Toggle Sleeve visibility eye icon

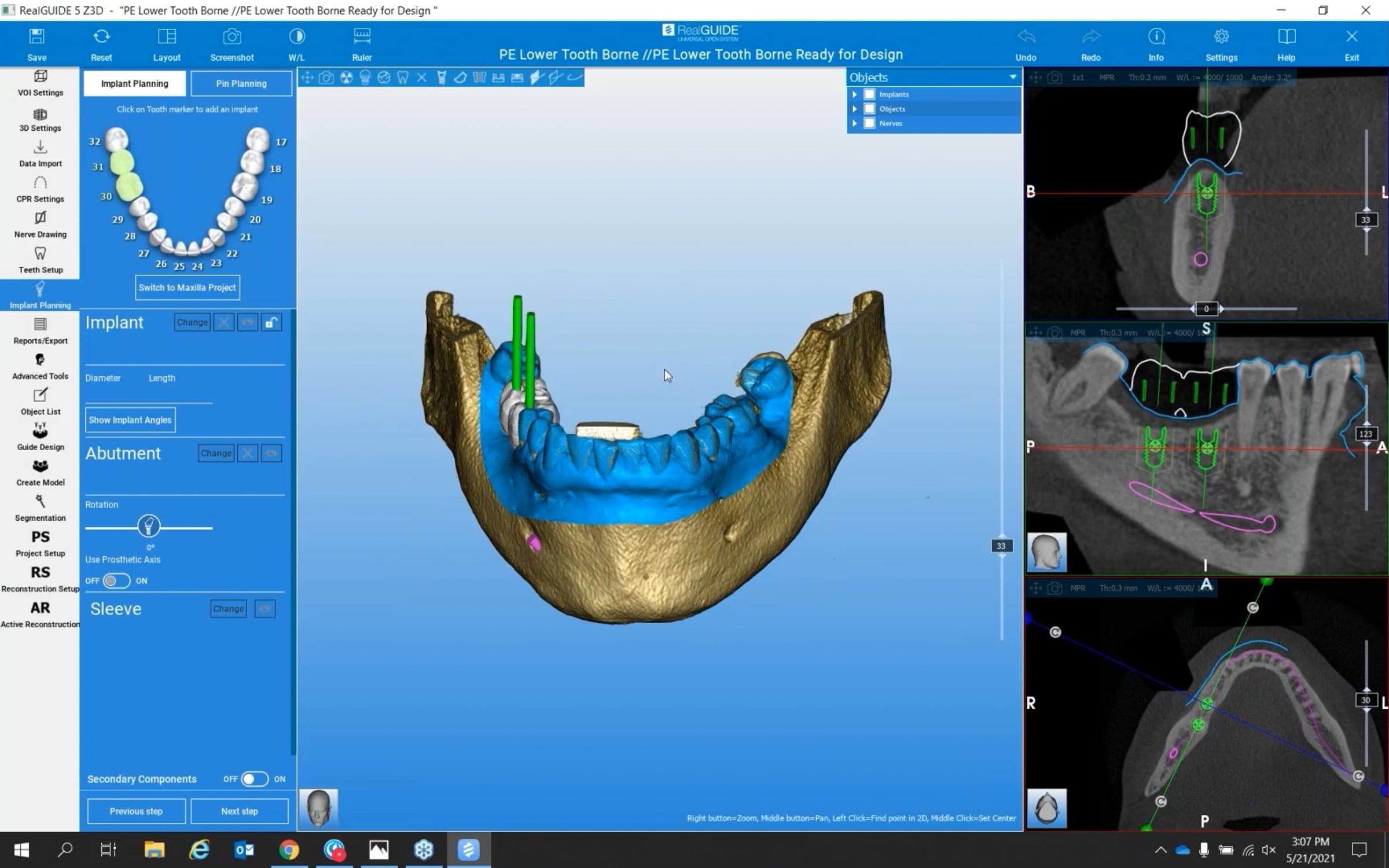(x=264, y=609)
